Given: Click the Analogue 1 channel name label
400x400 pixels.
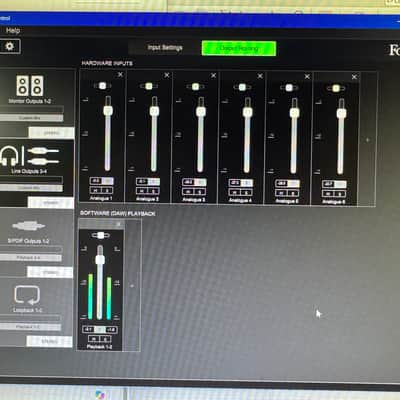Looking at the screenshot, I should coord(101,198).
